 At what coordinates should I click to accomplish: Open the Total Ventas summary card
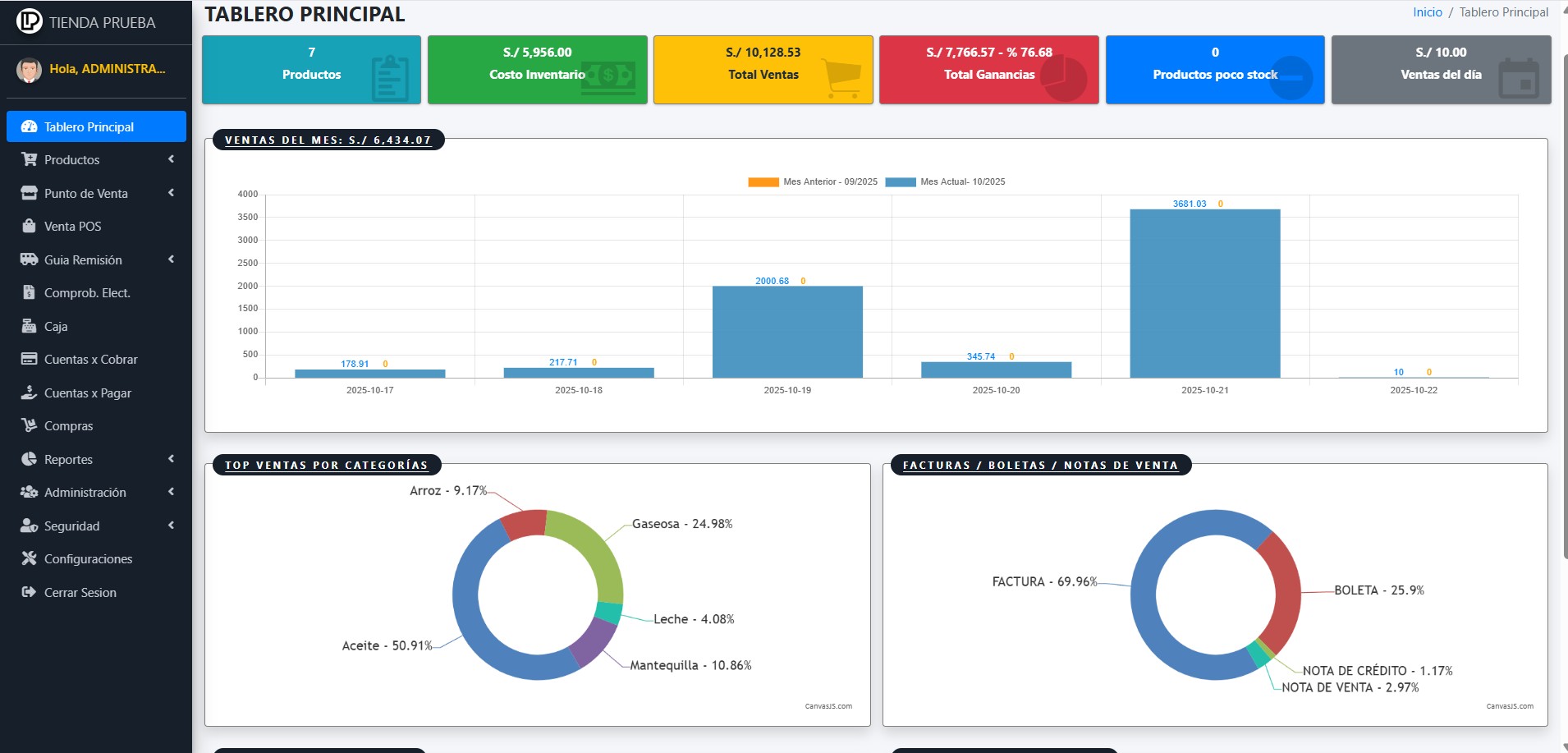(x=763, y=70)
